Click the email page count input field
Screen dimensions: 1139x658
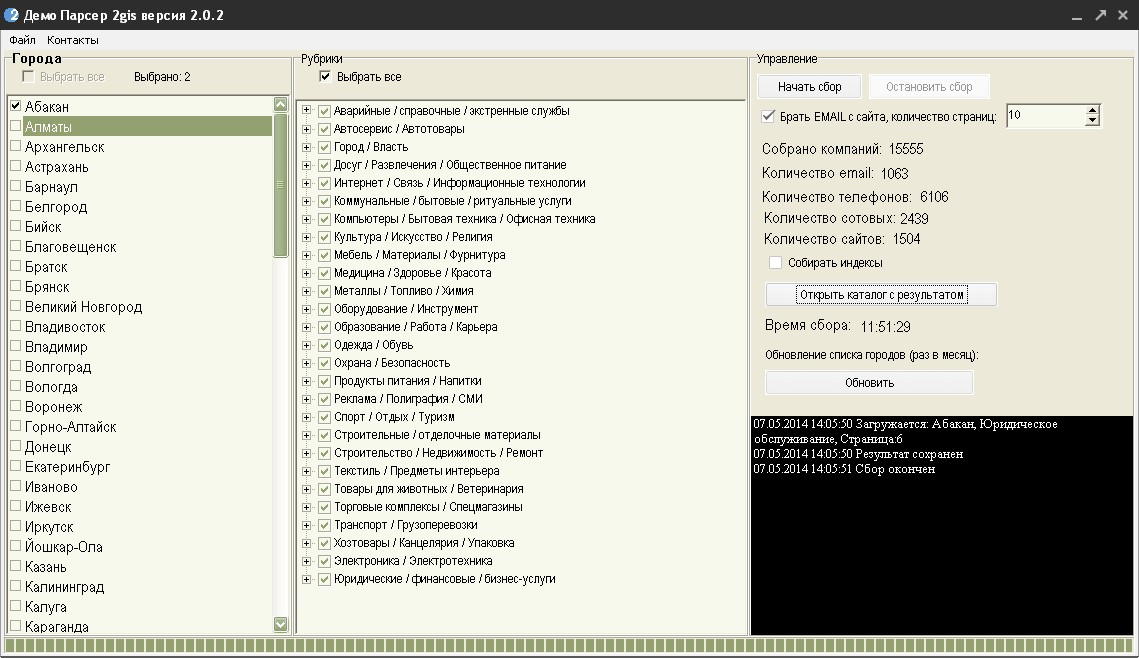click(1043, 116)
